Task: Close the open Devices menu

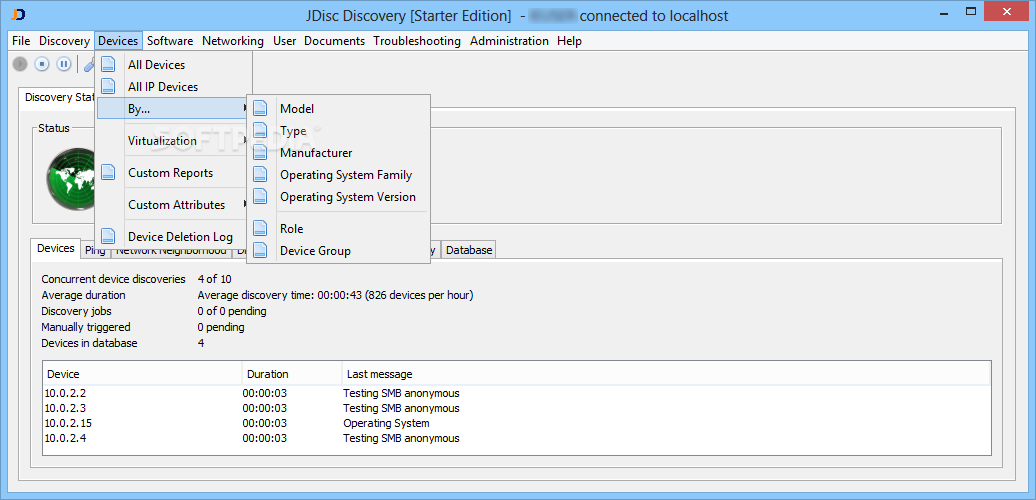Action: tap(118, 41)
